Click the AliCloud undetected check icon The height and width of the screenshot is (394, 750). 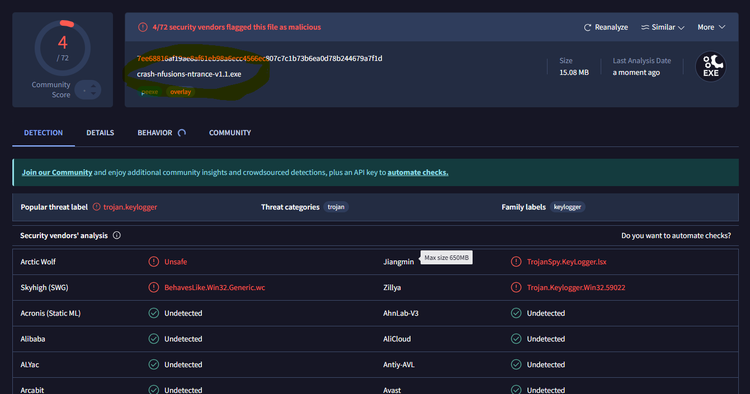516,339
